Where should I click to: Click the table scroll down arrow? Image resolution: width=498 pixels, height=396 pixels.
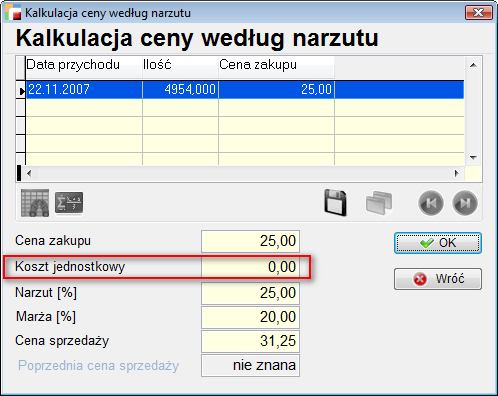tap(473, 157)
